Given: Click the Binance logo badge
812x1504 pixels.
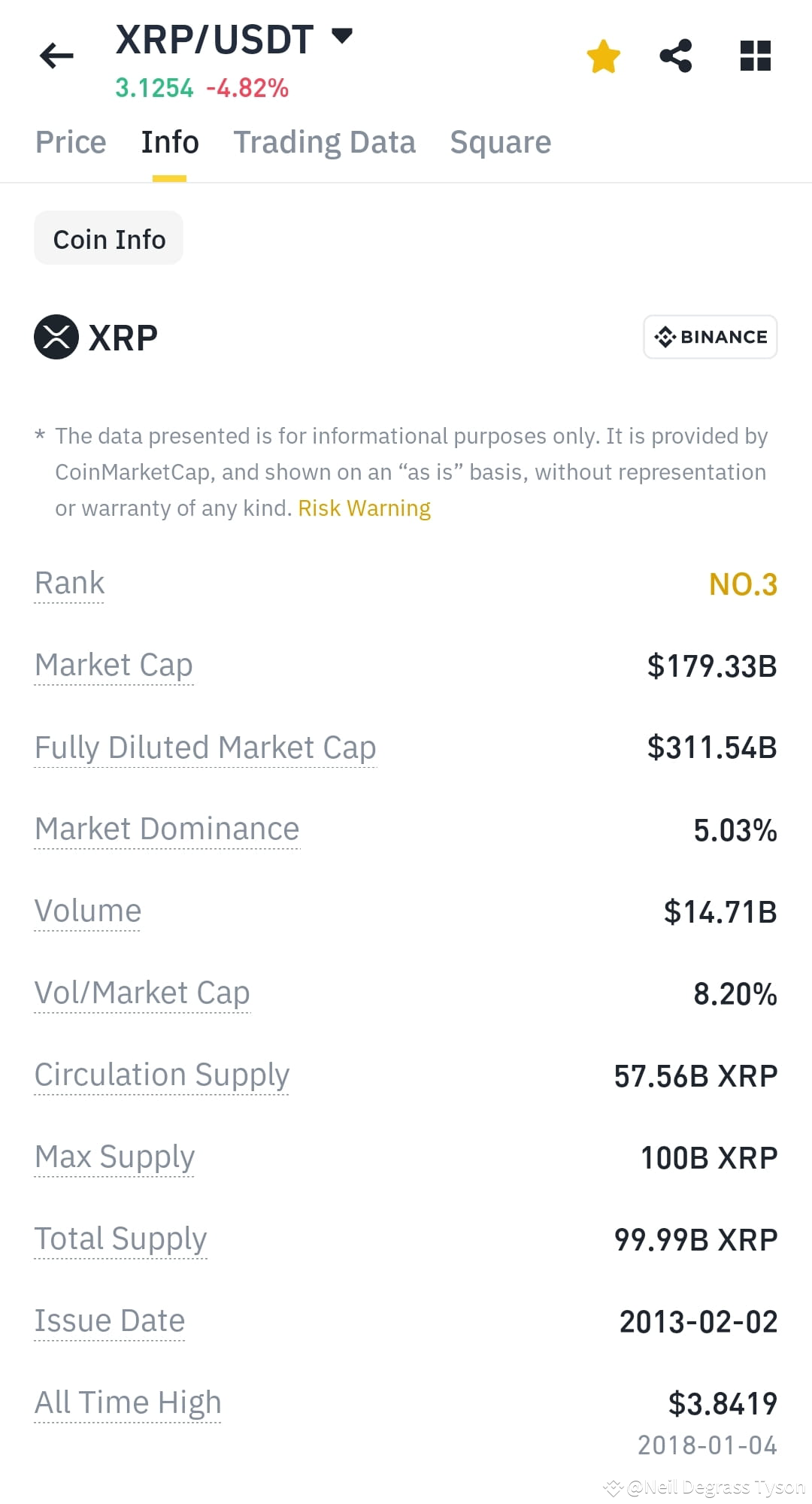Looking at the screenshot, I should point(710,337).
